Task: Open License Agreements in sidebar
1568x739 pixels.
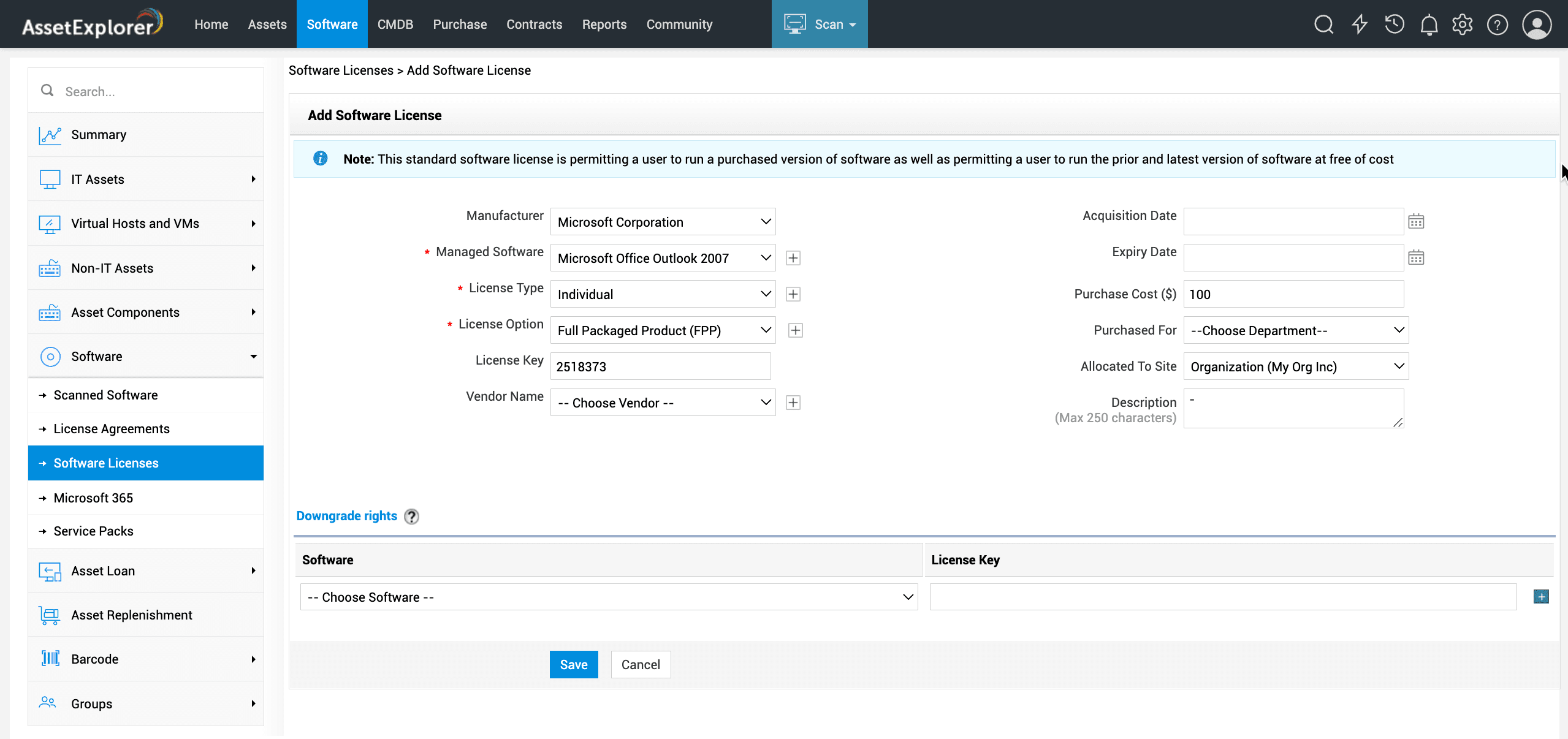Action: (112, 429)
